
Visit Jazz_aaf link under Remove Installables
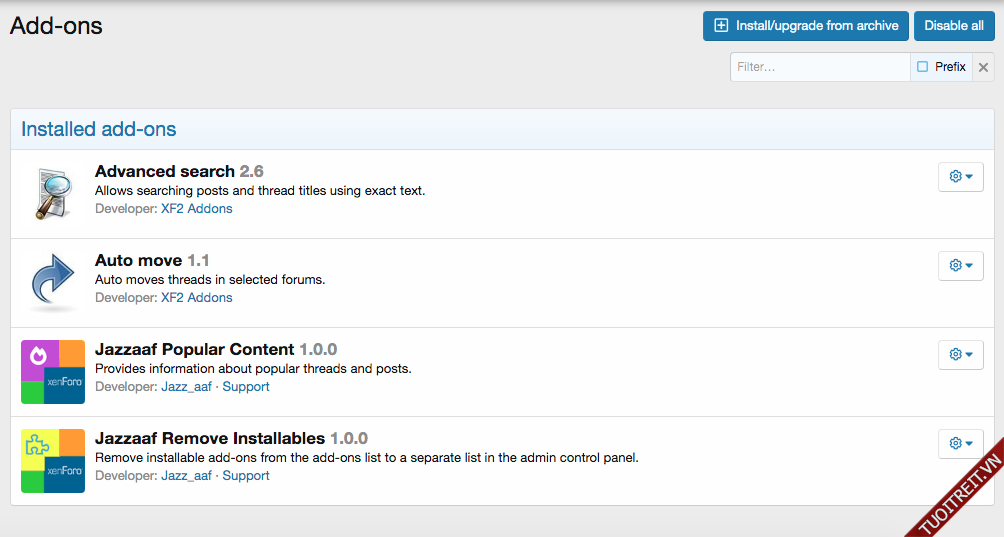click(x=186, y=476)
